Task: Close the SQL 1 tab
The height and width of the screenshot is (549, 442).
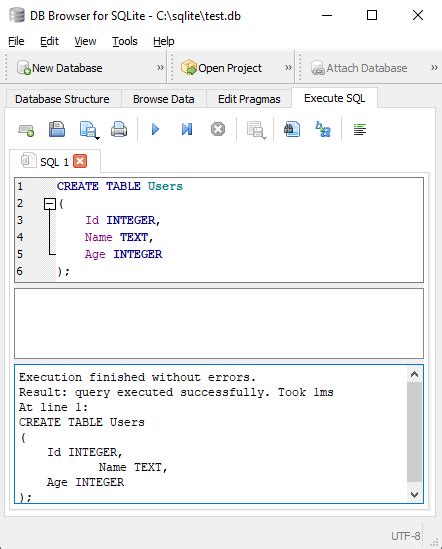Action: pos(80,161)
